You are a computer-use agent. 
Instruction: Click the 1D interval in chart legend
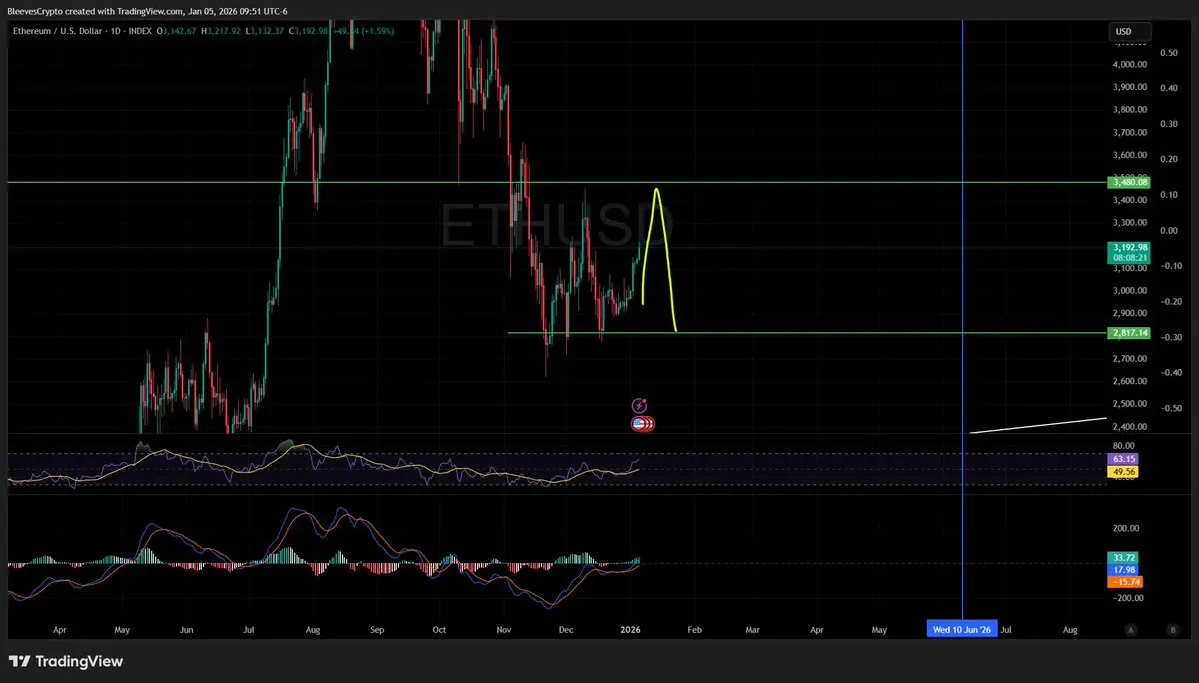pos(115,31)
